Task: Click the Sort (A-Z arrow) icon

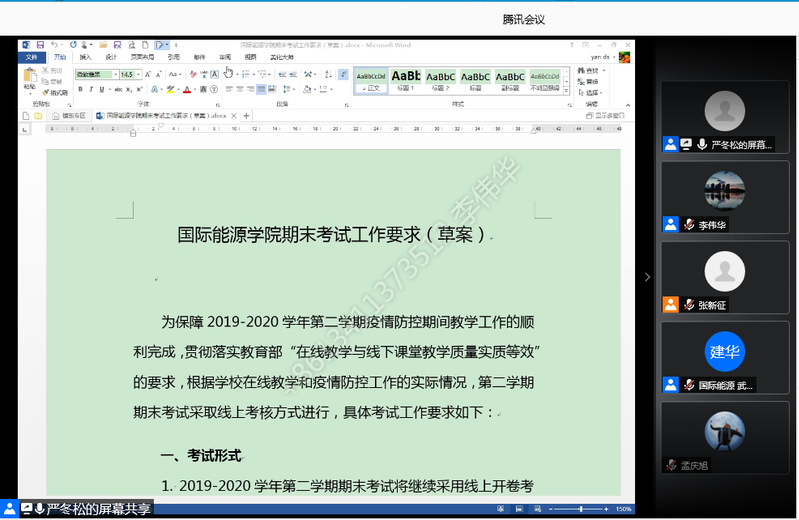Action: coord(328,74)
